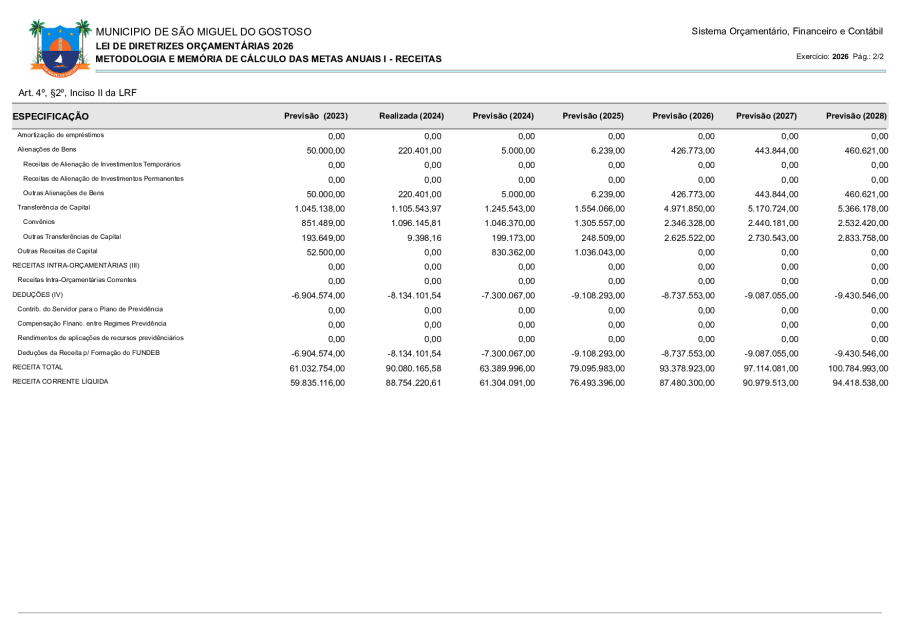Click the Pág.: 2/2 page indicator
900x637 pixels.
pyautogui.click(x=868, y=57)
